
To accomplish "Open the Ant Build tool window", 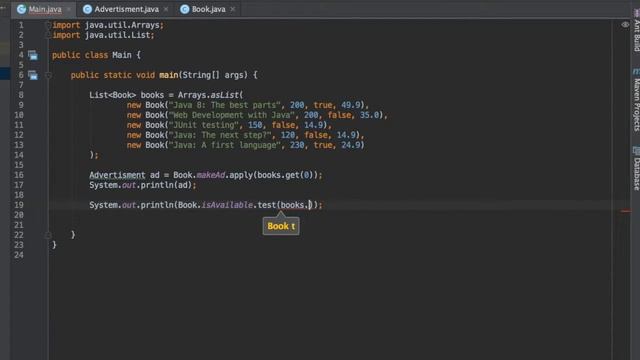I will pos(636,32).
